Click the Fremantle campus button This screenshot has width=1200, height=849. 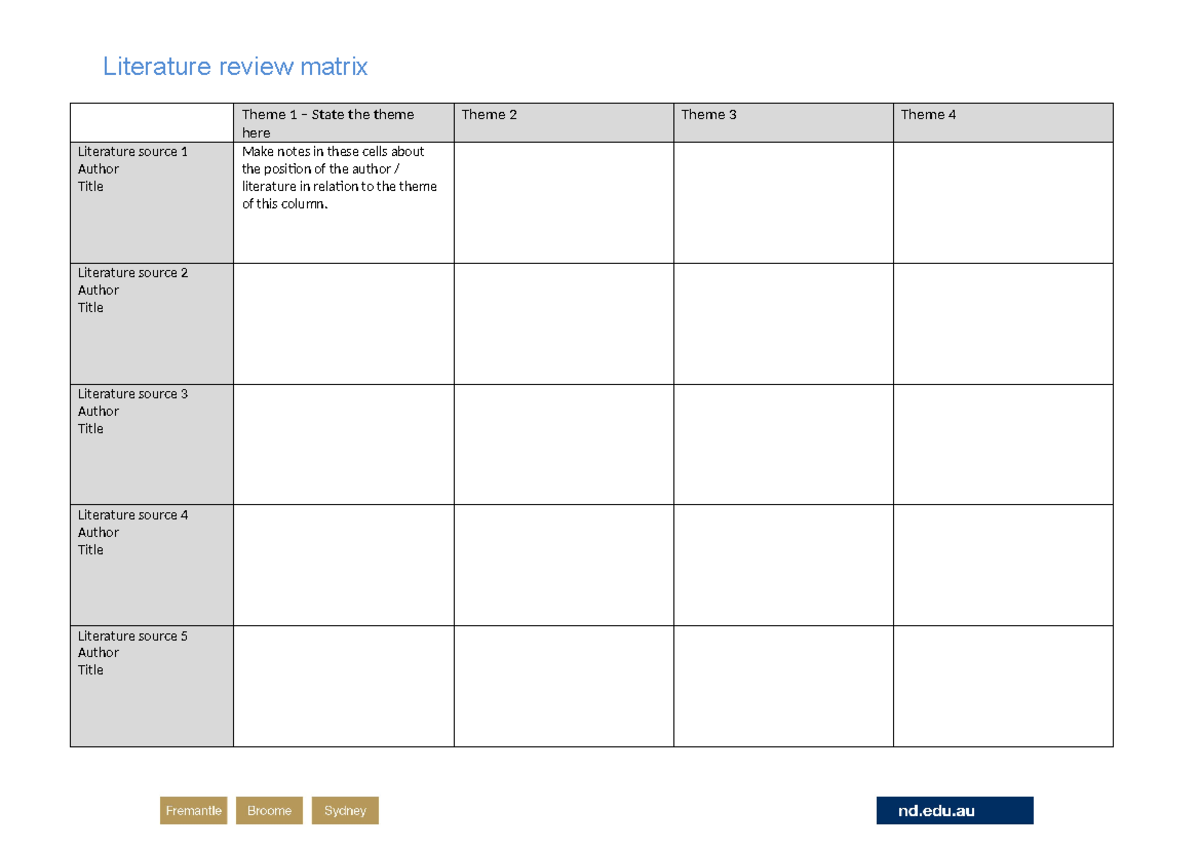tap(193, 810)
